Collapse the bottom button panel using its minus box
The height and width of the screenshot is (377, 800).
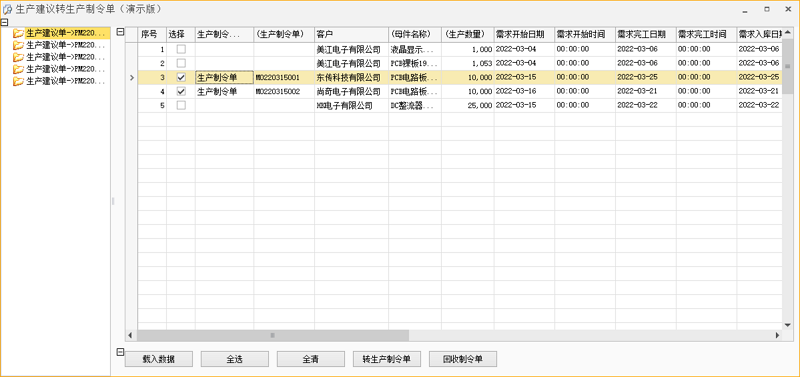click(120, 351)
